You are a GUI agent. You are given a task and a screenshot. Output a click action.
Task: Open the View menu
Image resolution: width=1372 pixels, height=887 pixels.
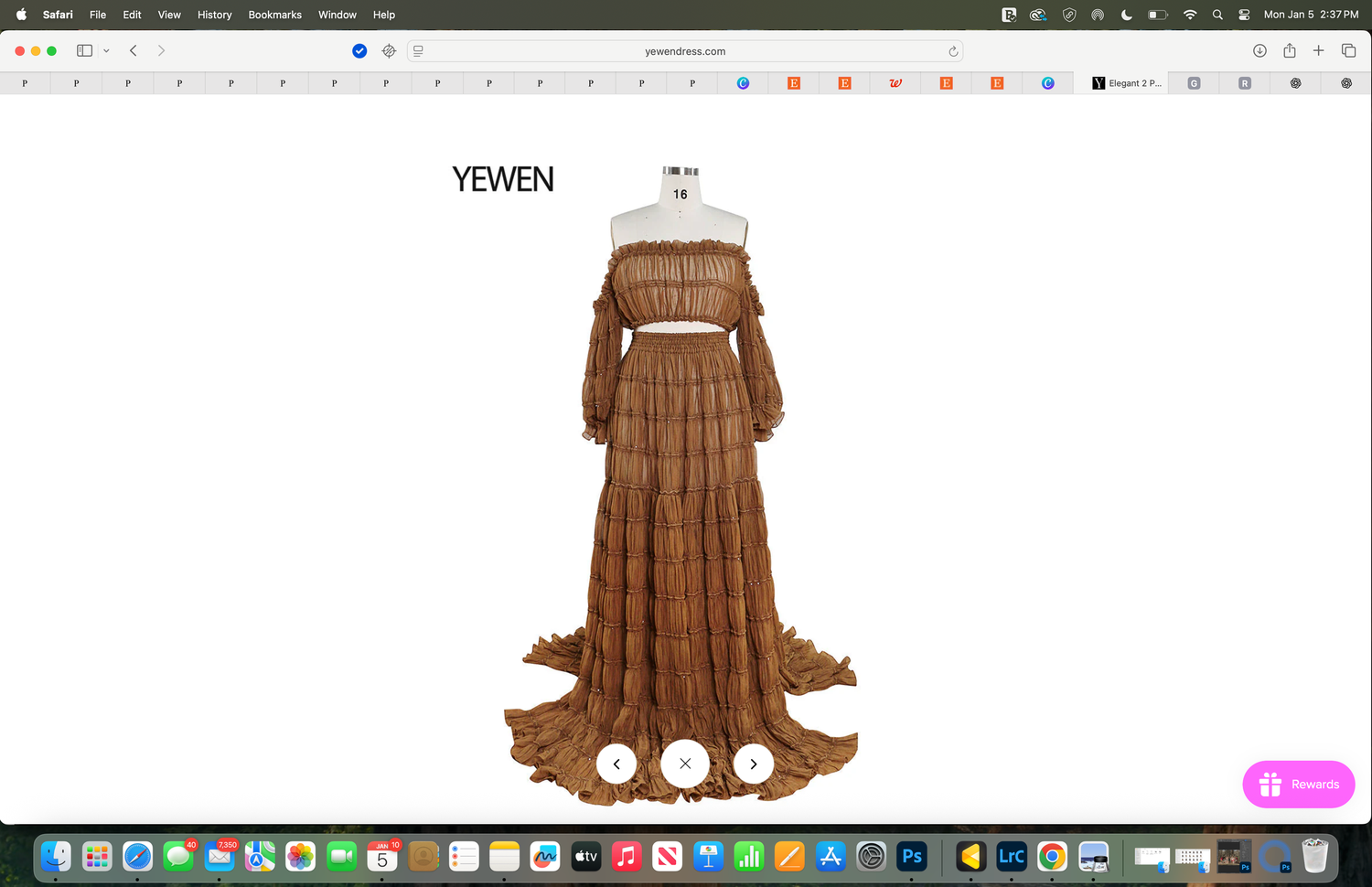point(169,15)
